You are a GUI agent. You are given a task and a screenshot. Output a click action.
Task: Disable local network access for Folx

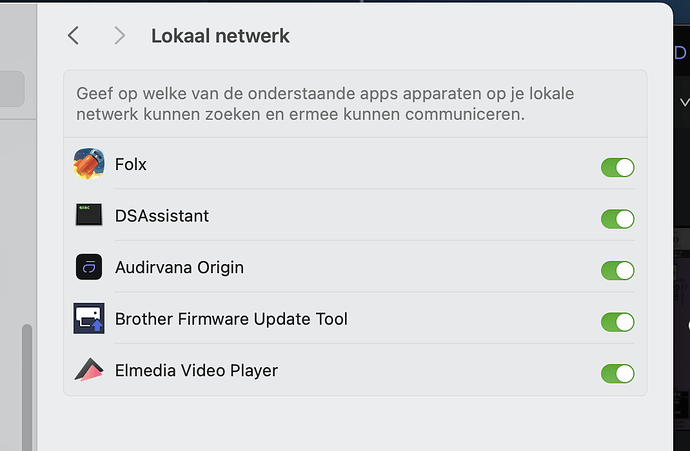[x=617, y=167]
